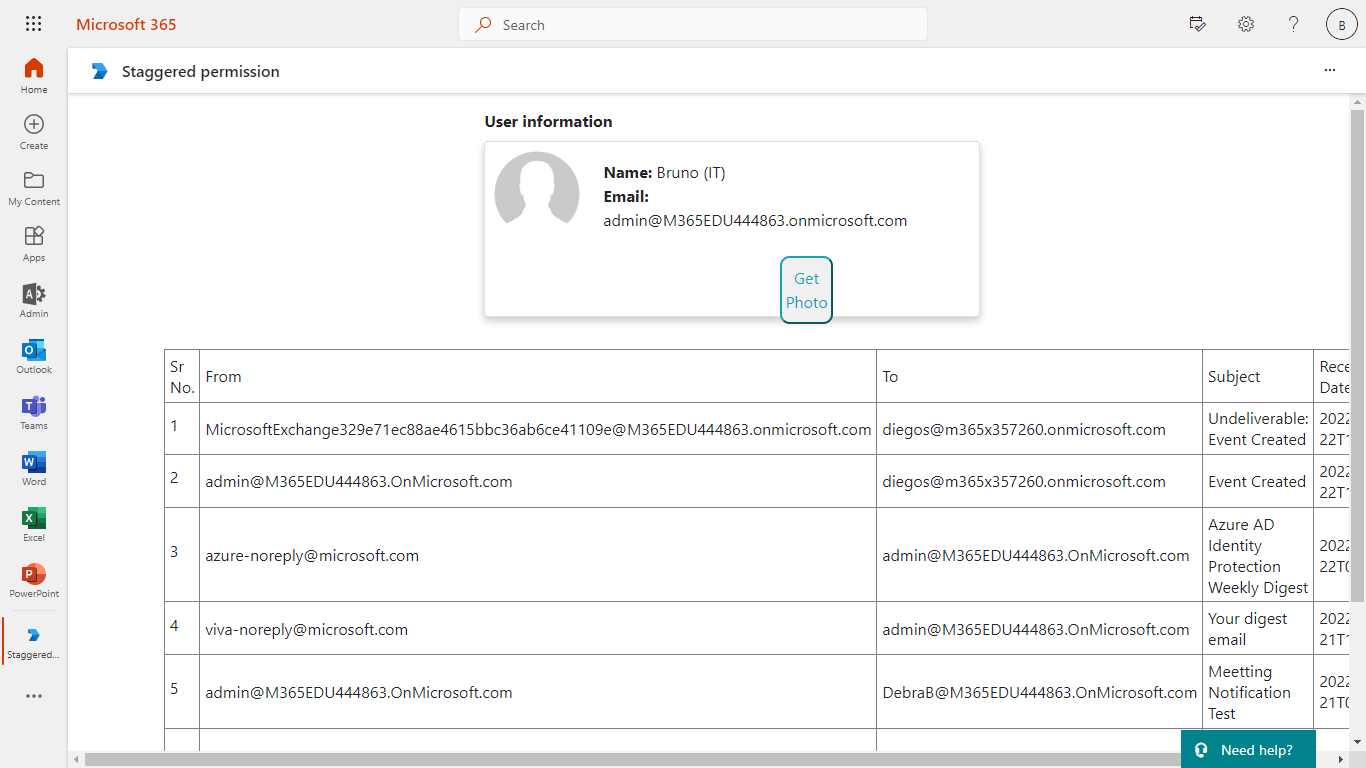The width and height of the screenshot is (1366, 768).
Task: Click the row 2 'Event Created' subject cell
Action: [1258, 481]
